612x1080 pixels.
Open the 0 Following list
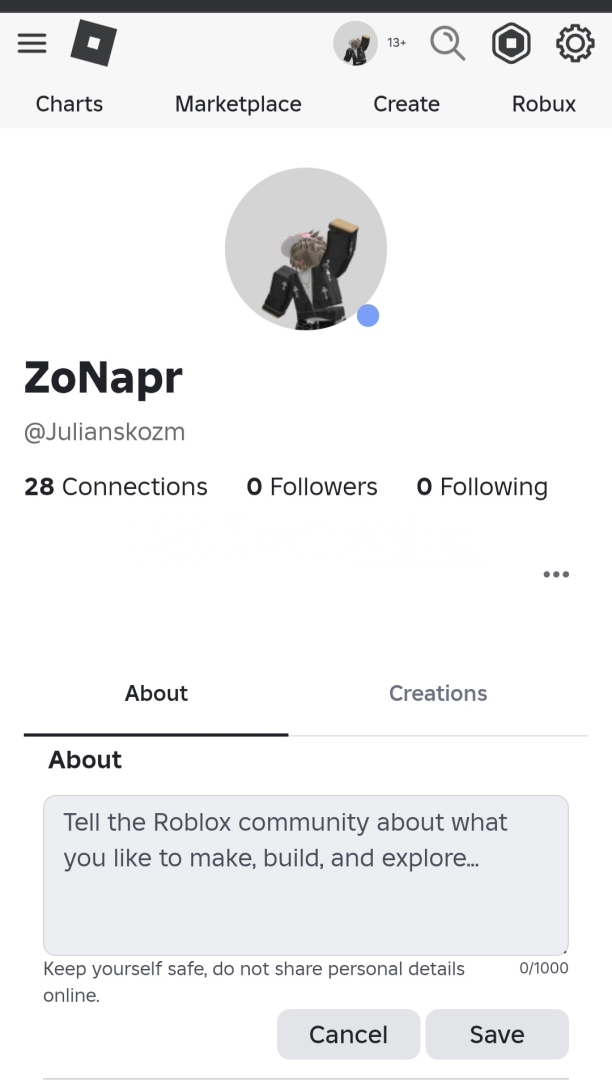(x=482, y=487)
